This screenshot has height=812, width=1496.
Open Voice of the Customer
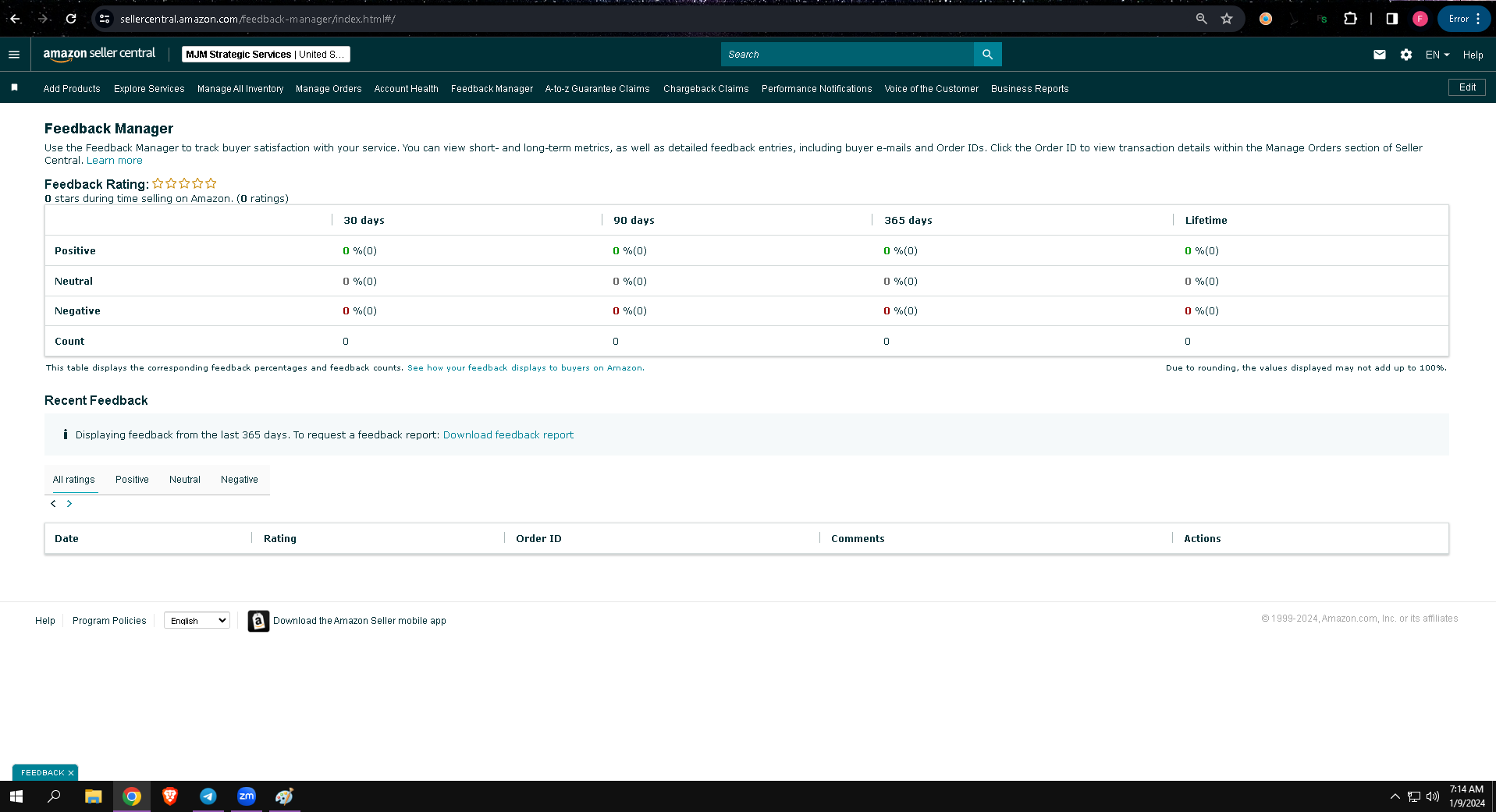tap(931, 89)
